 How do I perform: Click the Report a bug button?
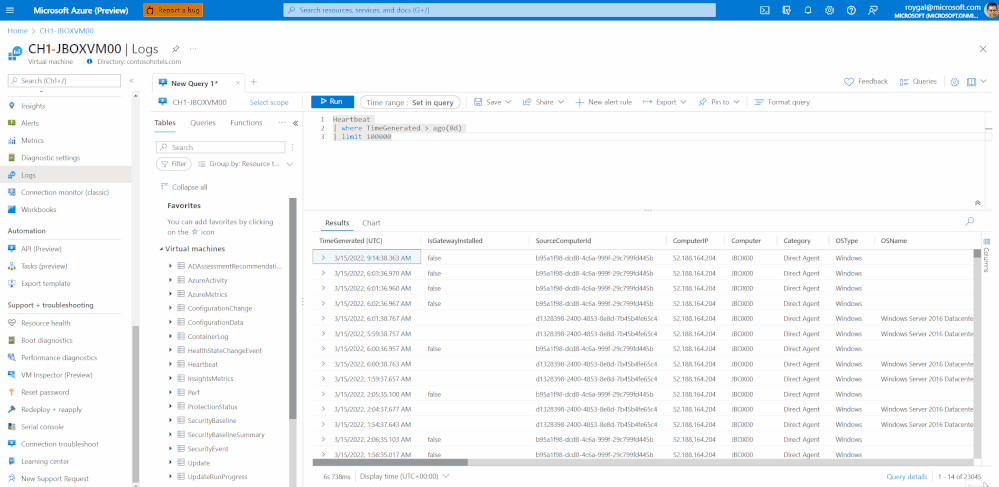173,10
